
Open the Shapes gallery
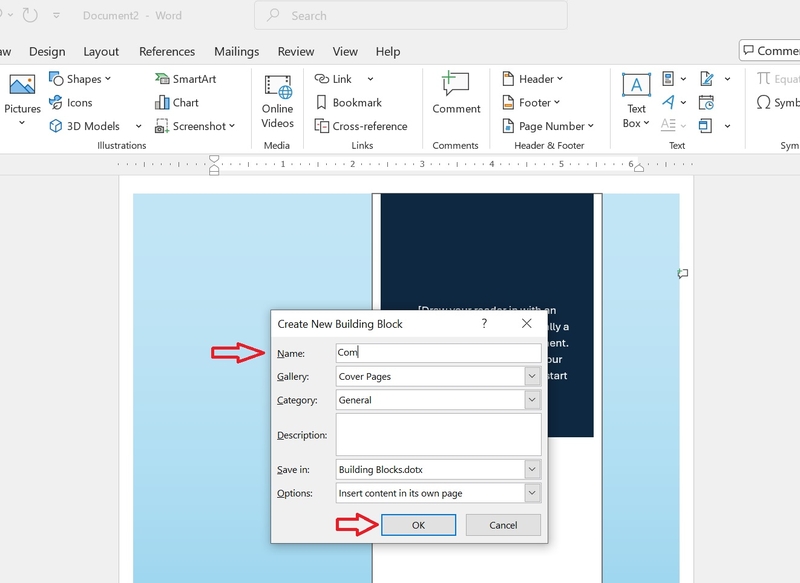coord(80,79)
